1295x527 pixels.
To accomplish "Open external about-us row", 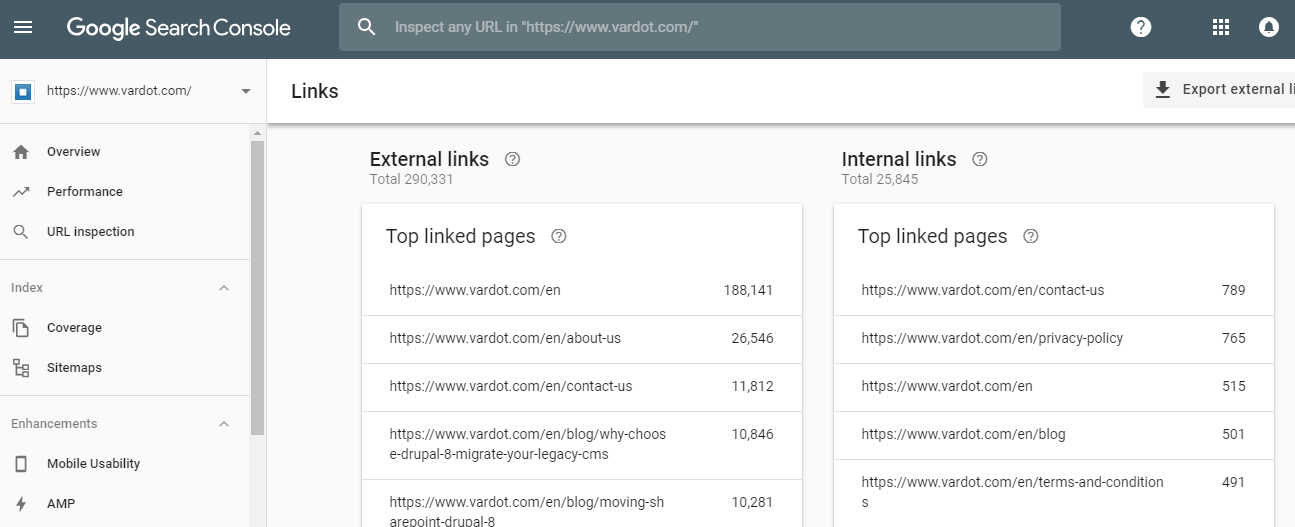I will point(582,339).
